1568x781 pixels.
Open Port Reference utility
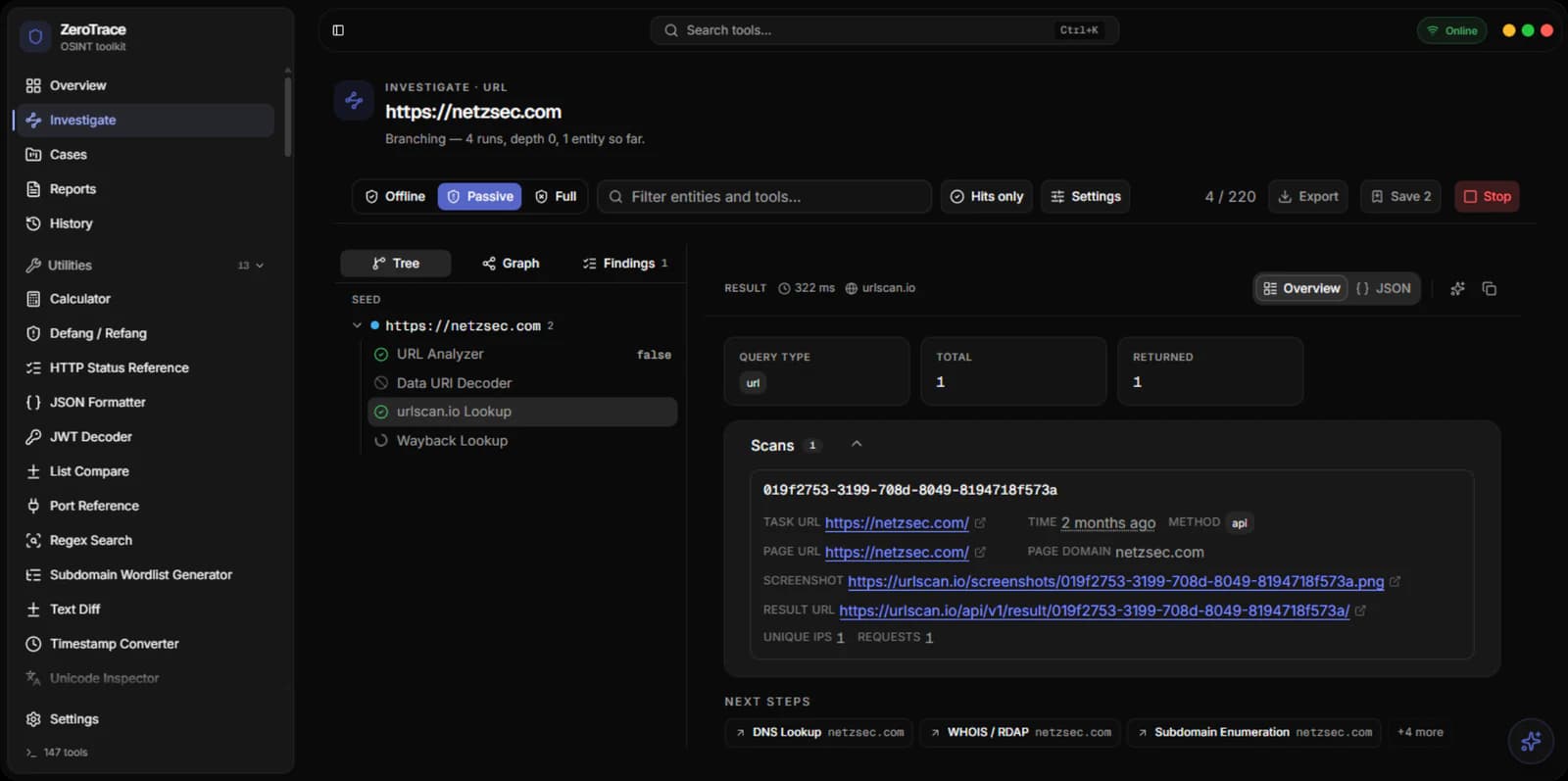(145, 506)
